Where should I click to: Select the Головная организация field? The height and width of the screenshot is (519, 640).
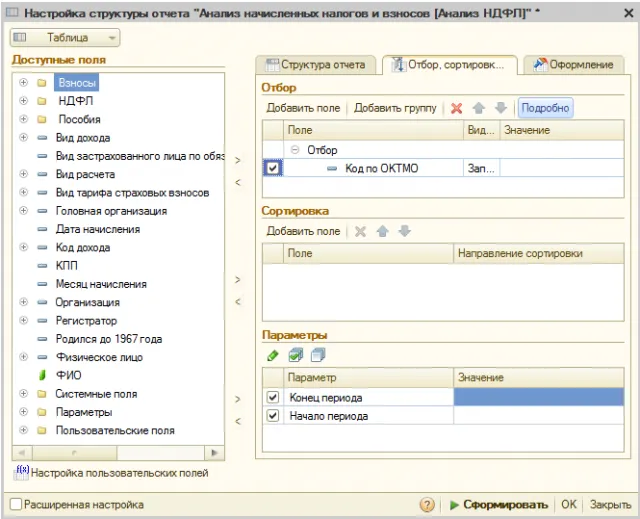111,211
